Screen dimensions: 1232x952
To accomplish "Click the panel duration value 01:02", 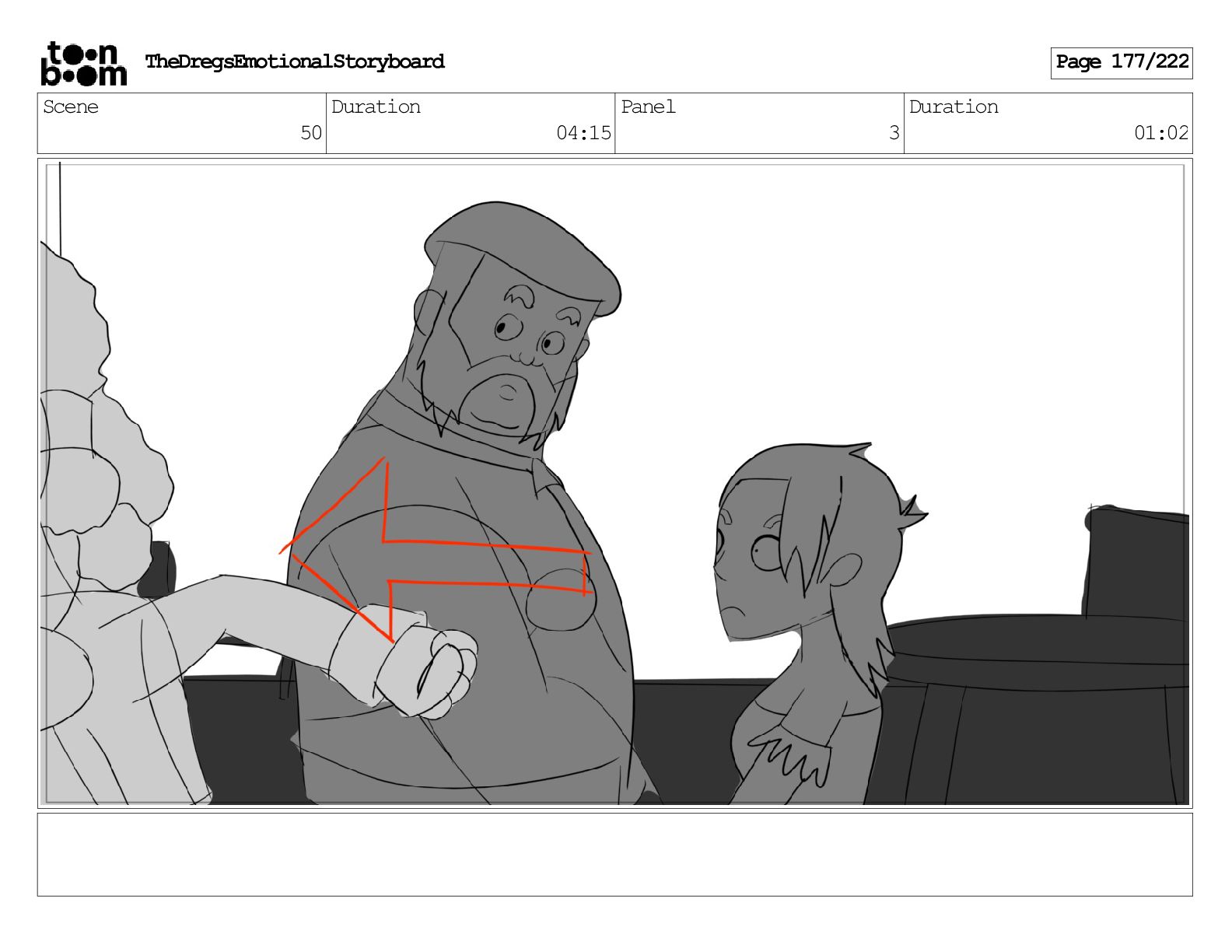I will click(1161, 133).
